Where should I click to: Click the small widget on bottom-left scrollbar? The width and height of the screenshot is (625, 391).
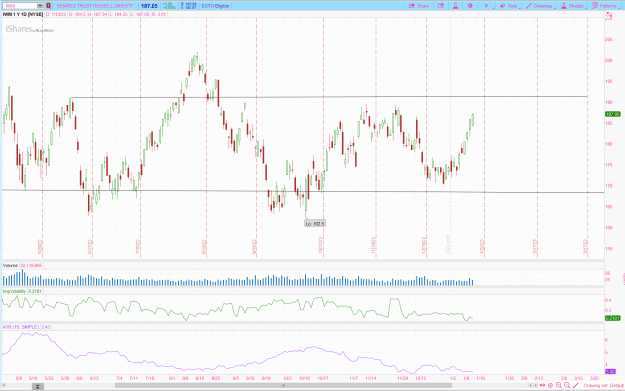click(x=37, y=386)
